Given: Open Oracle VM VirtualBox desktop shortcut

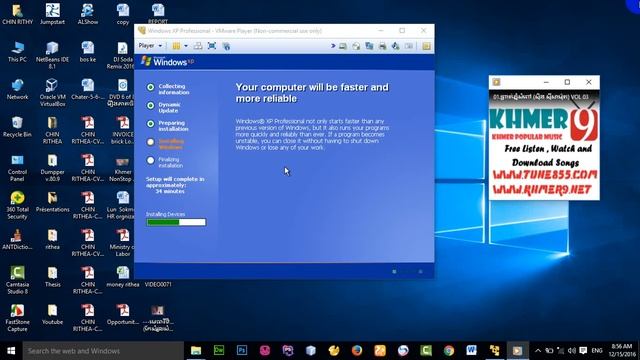Looking at the screenshot, I should pyautogui.click(x=52, y=93).
